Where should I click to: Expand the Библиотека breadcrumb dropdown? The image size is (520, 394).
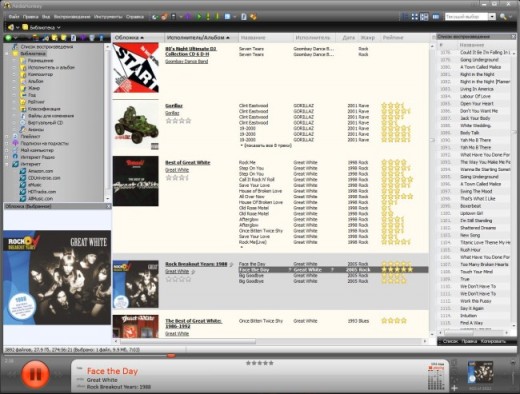click(59, 28)
